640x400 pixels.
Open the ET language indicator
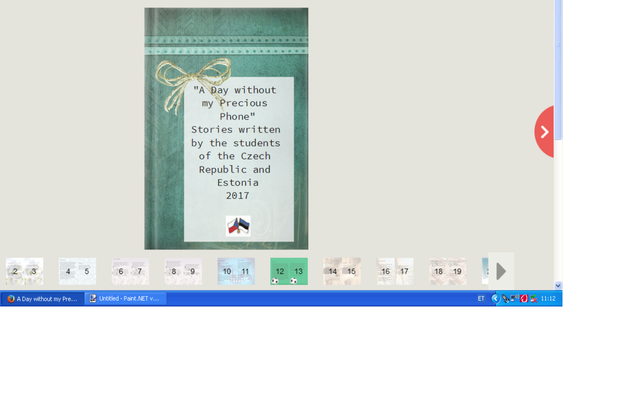point(481,299)
